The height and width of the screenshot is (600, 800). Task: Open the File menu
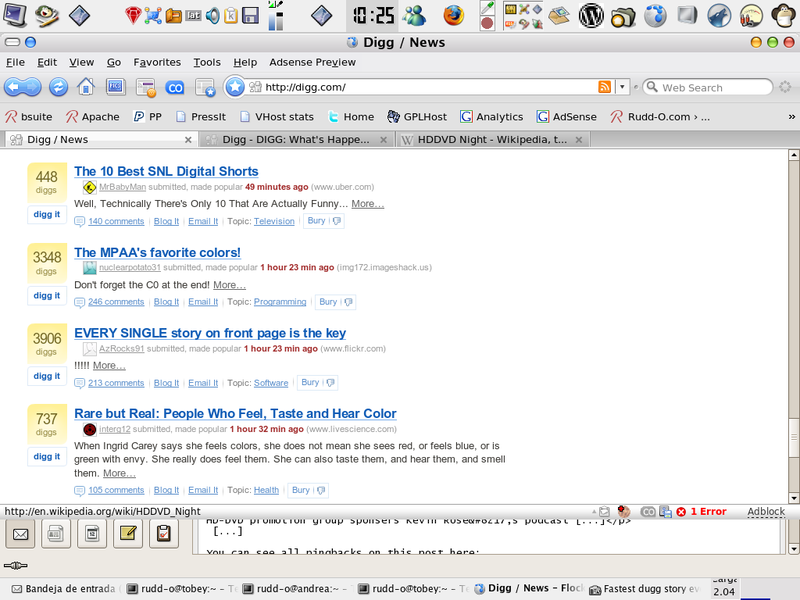pos(15,62)
